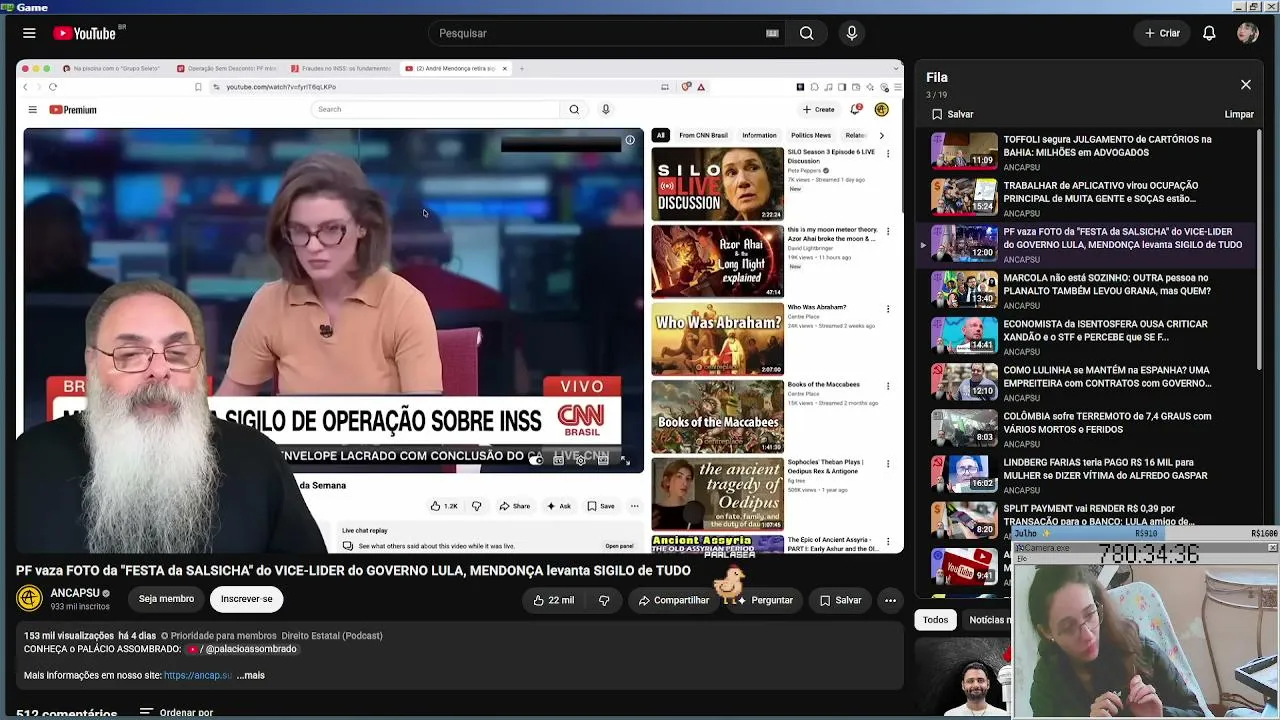Click the '933 mil inscritos' subscriber count
The height and width of the screenshot is (720, 1280).
(x=80, y=607)
